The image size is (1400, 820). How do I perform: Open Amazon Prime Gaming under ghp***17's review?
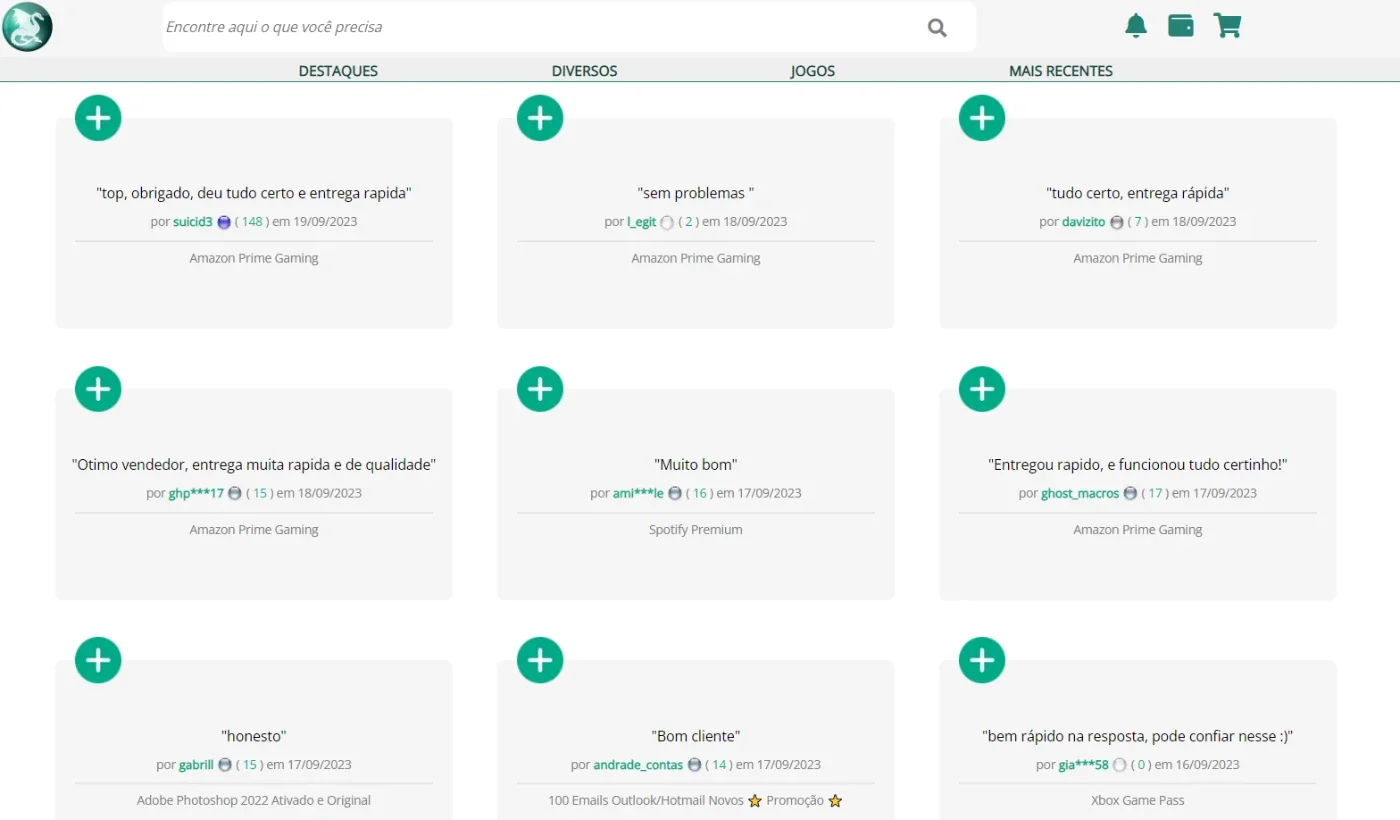254,530
